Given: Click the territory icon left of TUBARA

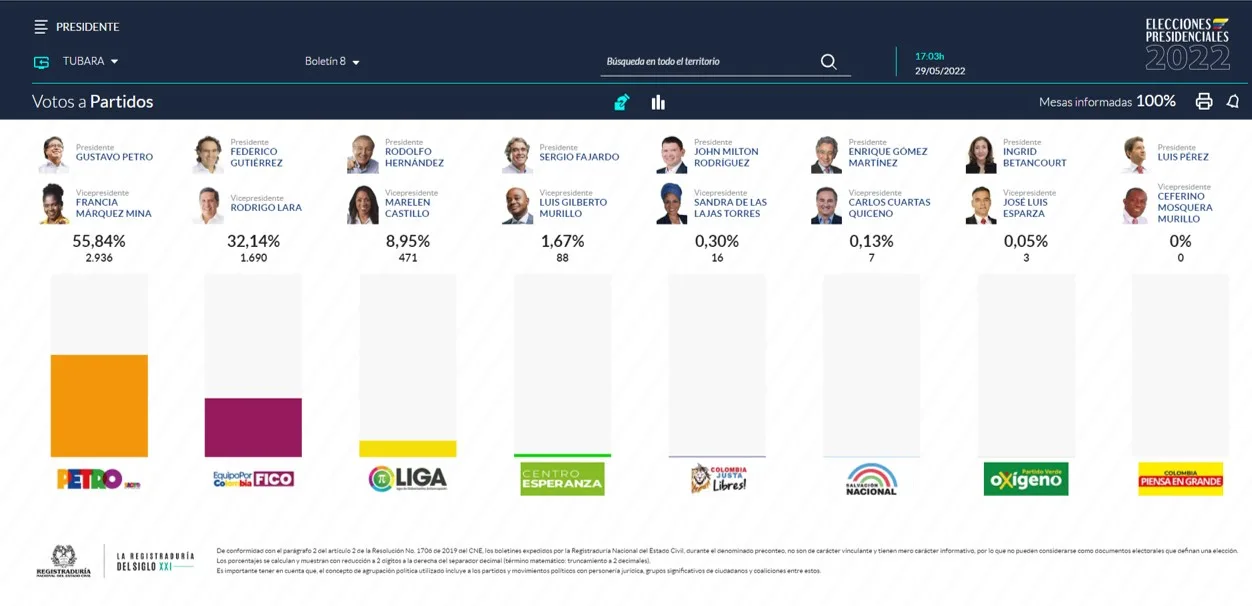Looking at the screenshot, I should 41,62.
